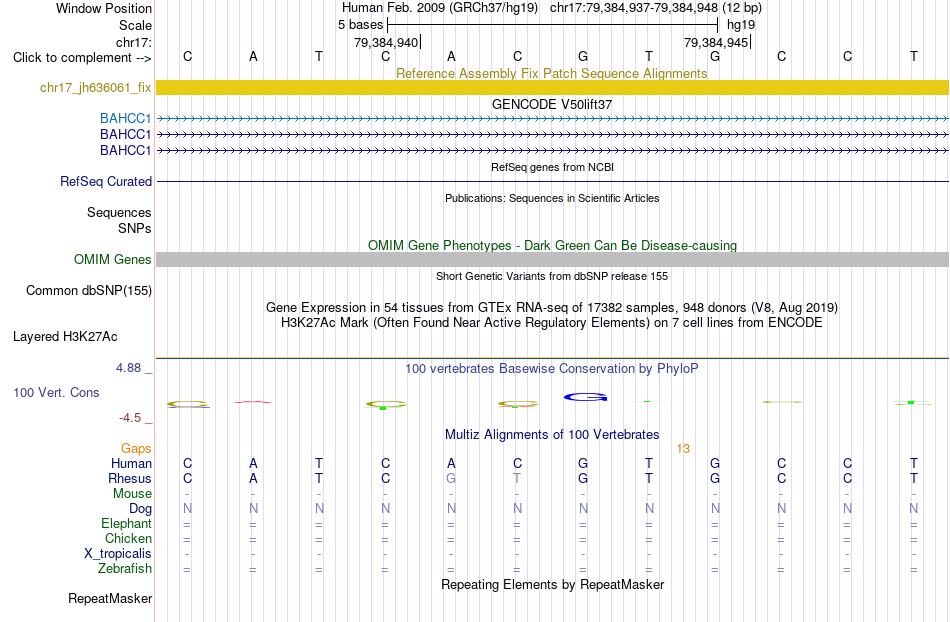
Task: Click the Layered H3K27Ac label
Action: tap(65, 337)
